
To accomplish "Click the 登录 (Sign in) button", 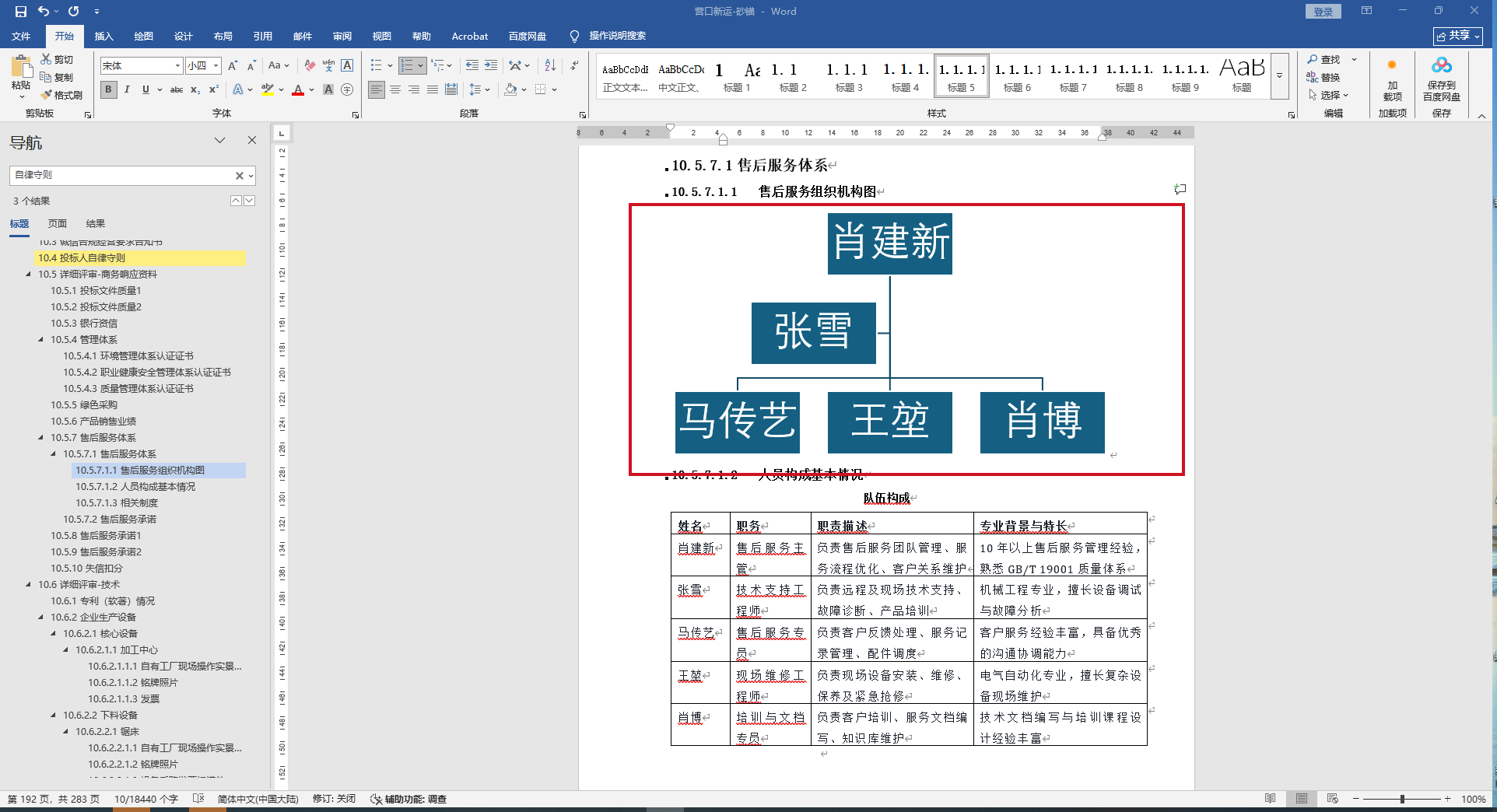I will click(x=1323, y=12).
